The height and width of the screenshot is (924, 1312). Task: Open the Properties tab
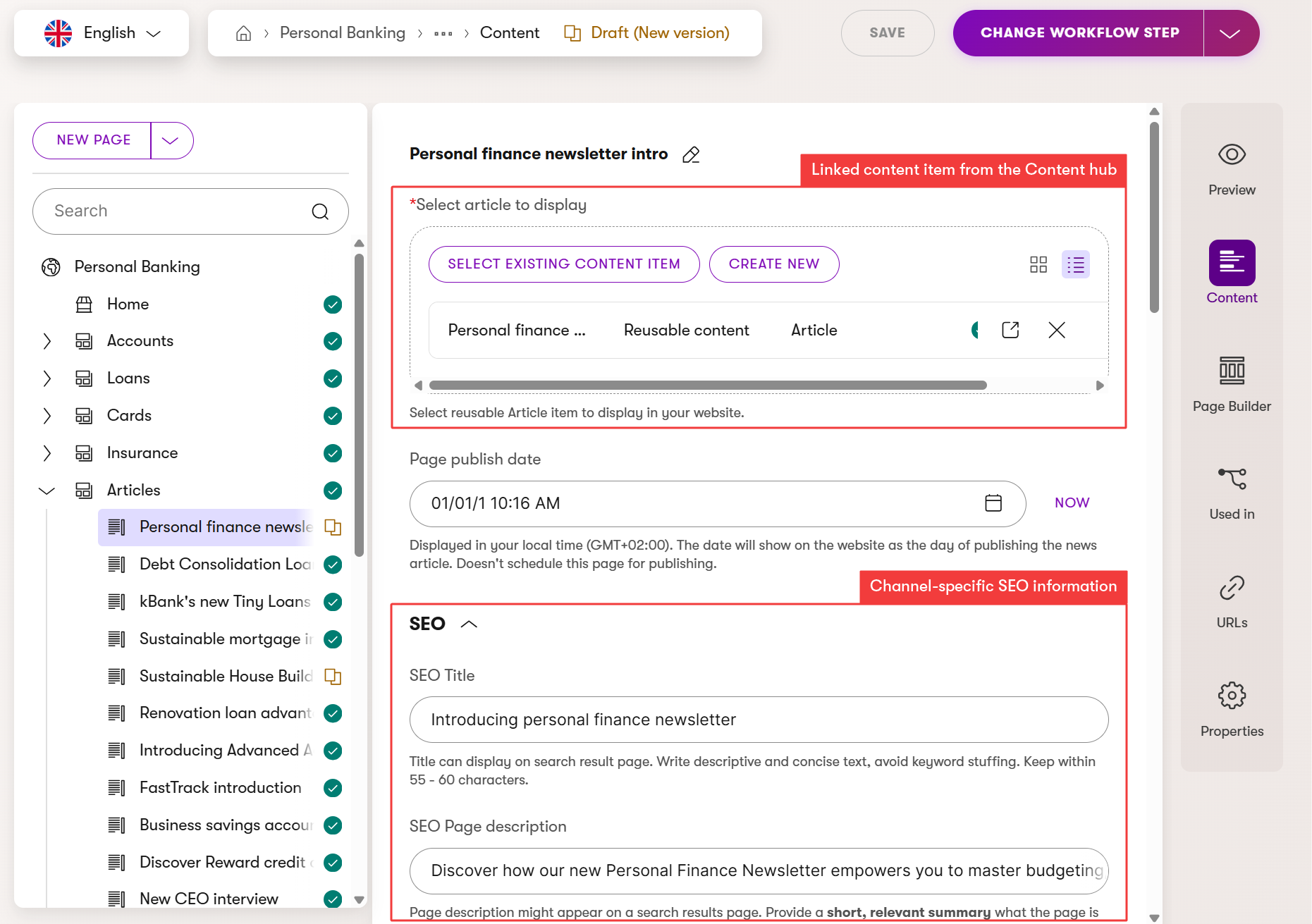point(1232,710)
